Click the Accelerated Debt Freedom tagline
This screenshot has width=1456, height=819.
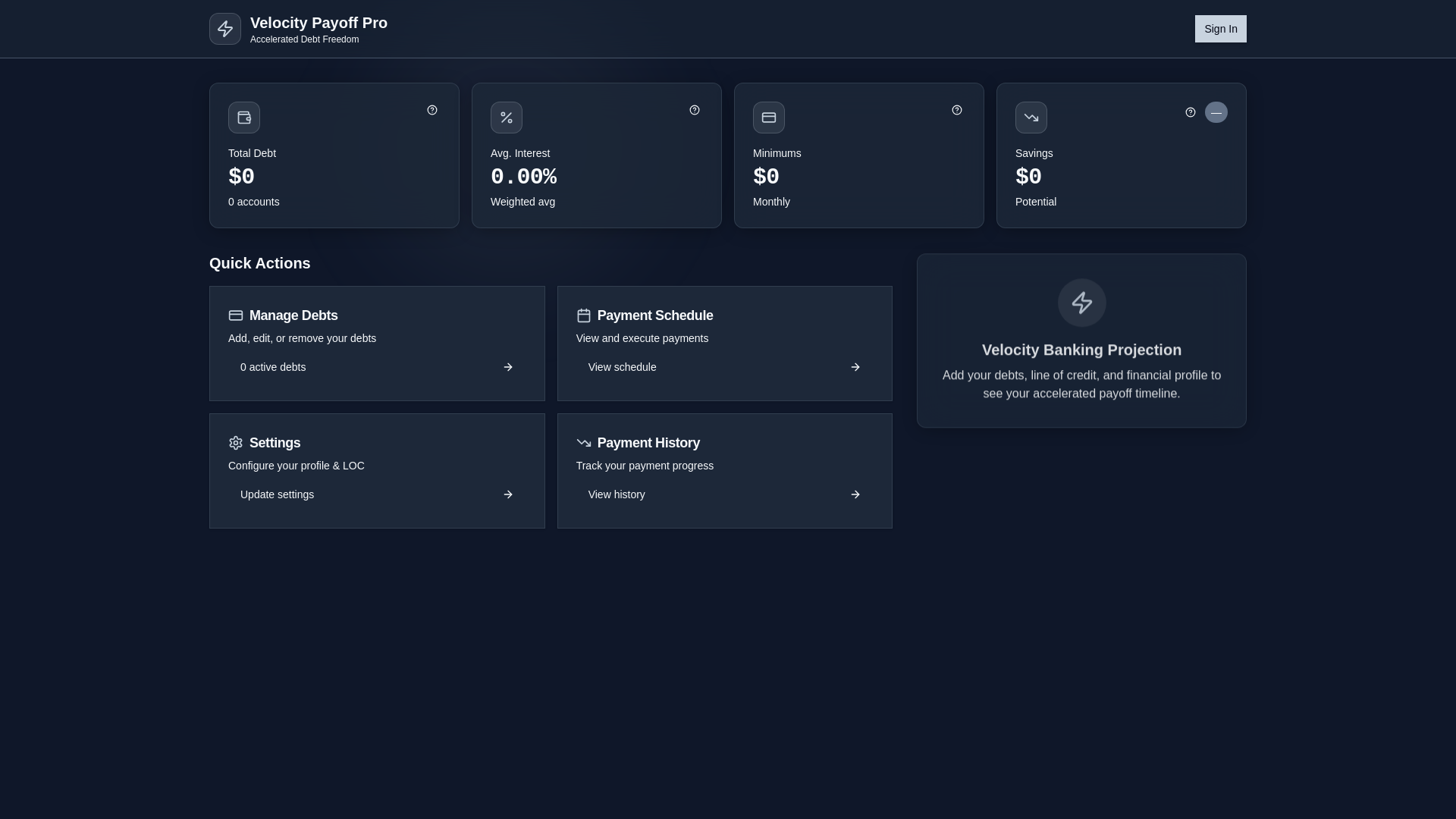304,39
